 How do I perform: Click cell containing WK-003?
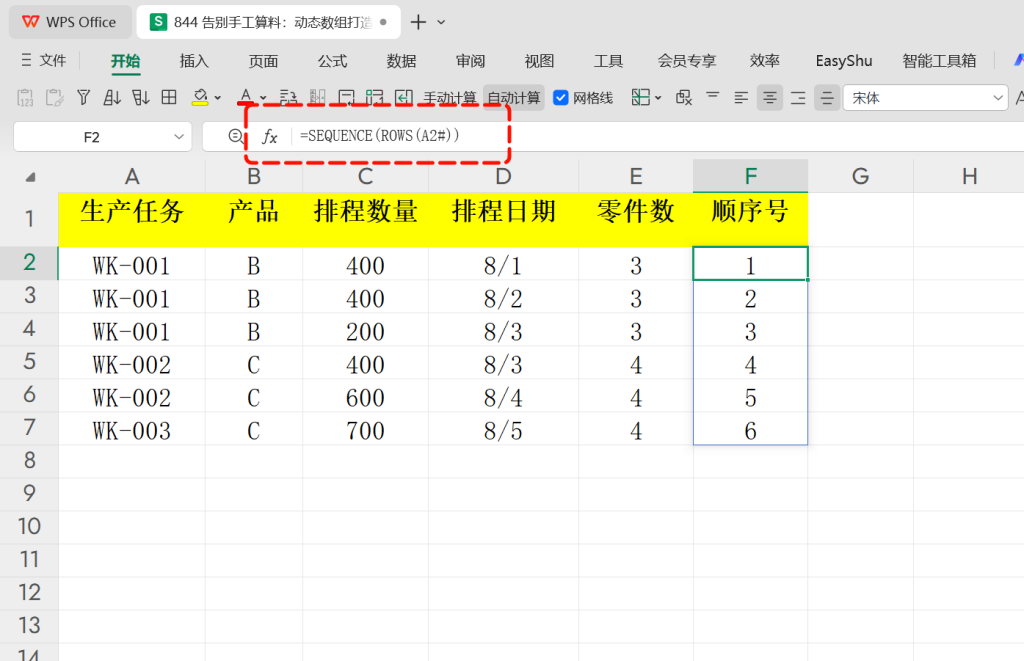[x=132, y=429]
